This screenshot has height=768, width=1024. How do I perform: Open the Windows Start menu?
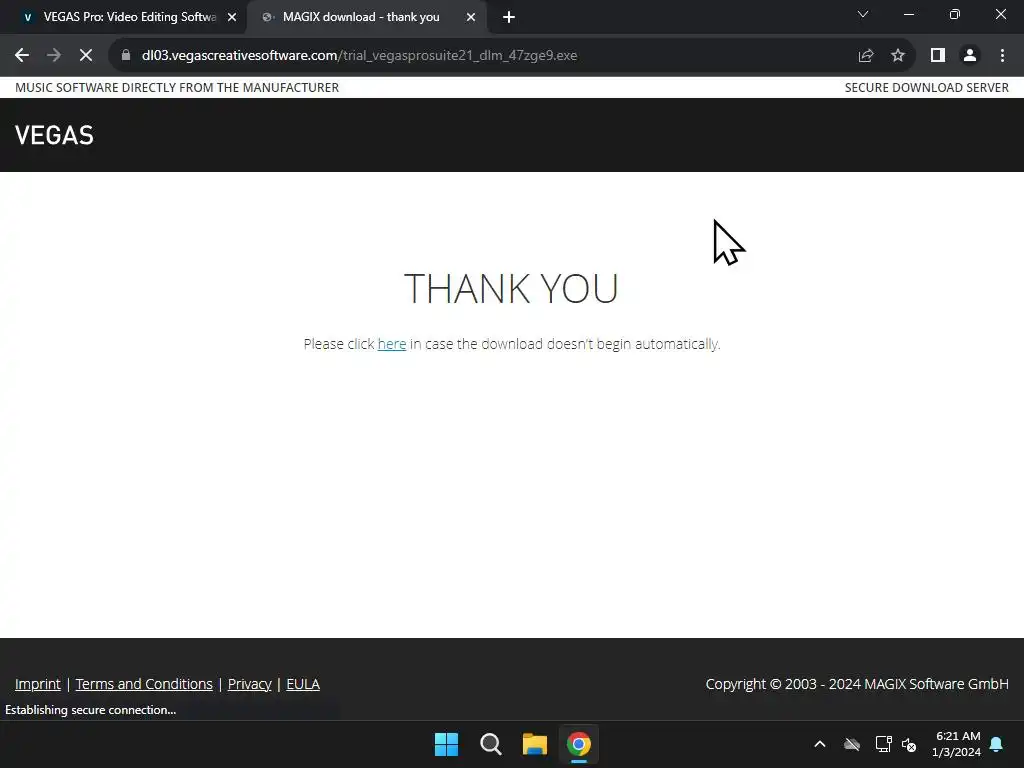tap(447, 744)
